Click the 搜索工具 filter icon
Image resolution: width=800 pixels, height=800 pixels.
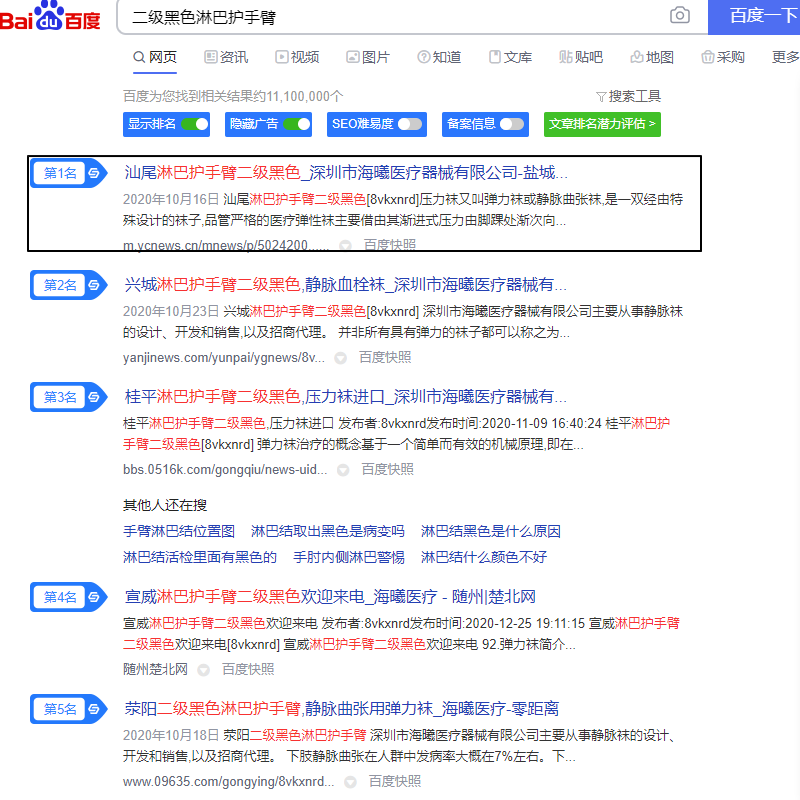(601, 96)
